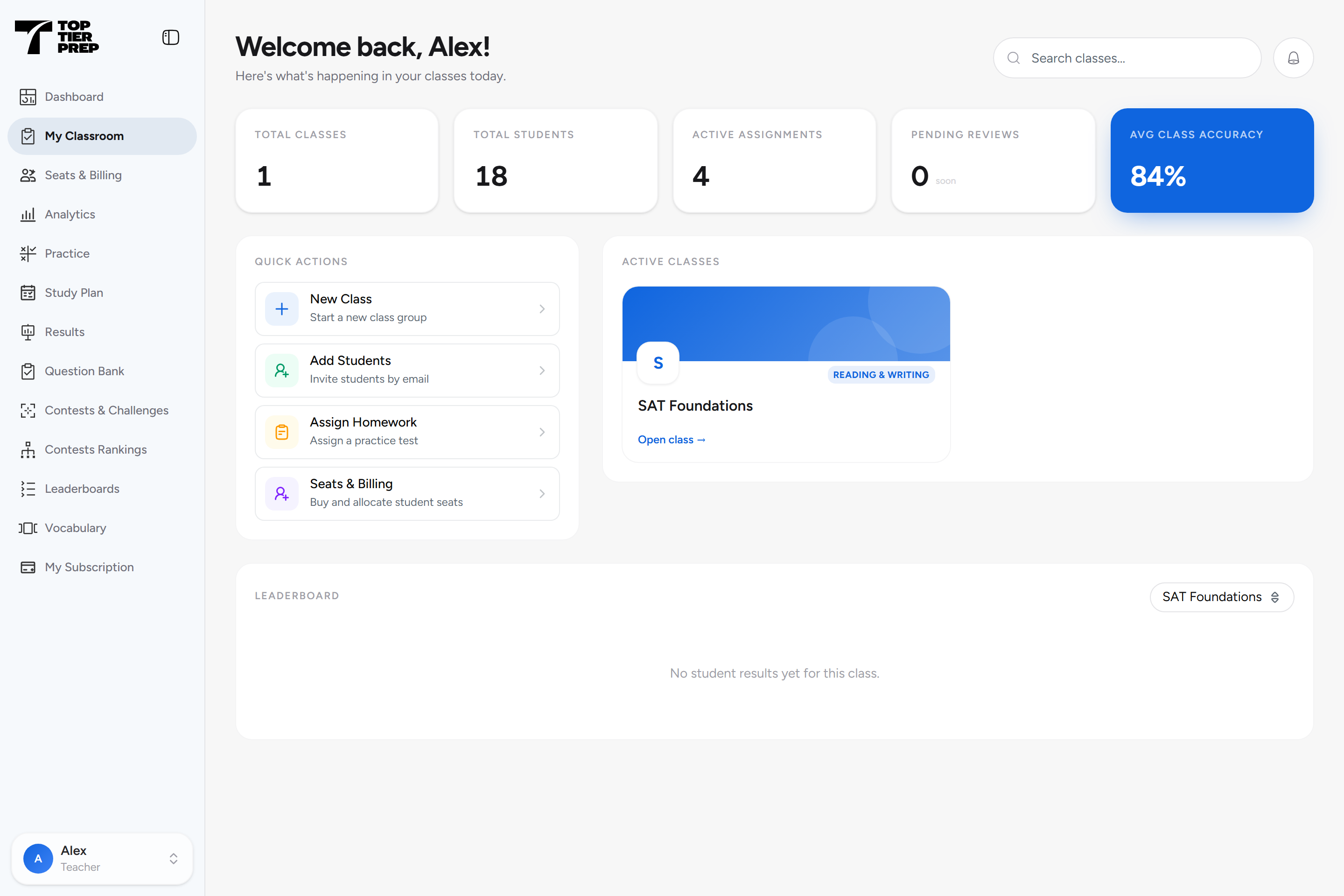
Task: Open Study Plan from the sidebar
Action: coord(102,293)
